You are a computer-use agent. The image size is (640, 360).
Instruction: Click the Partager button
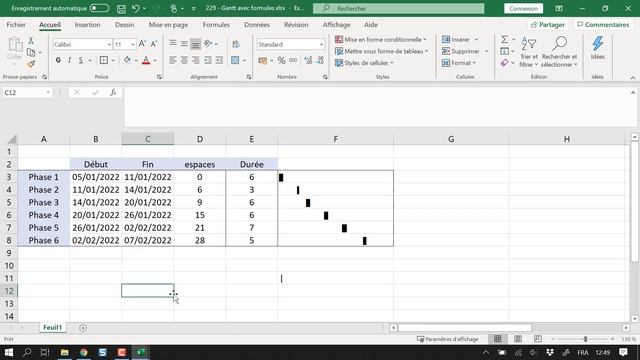coord(548,24)
